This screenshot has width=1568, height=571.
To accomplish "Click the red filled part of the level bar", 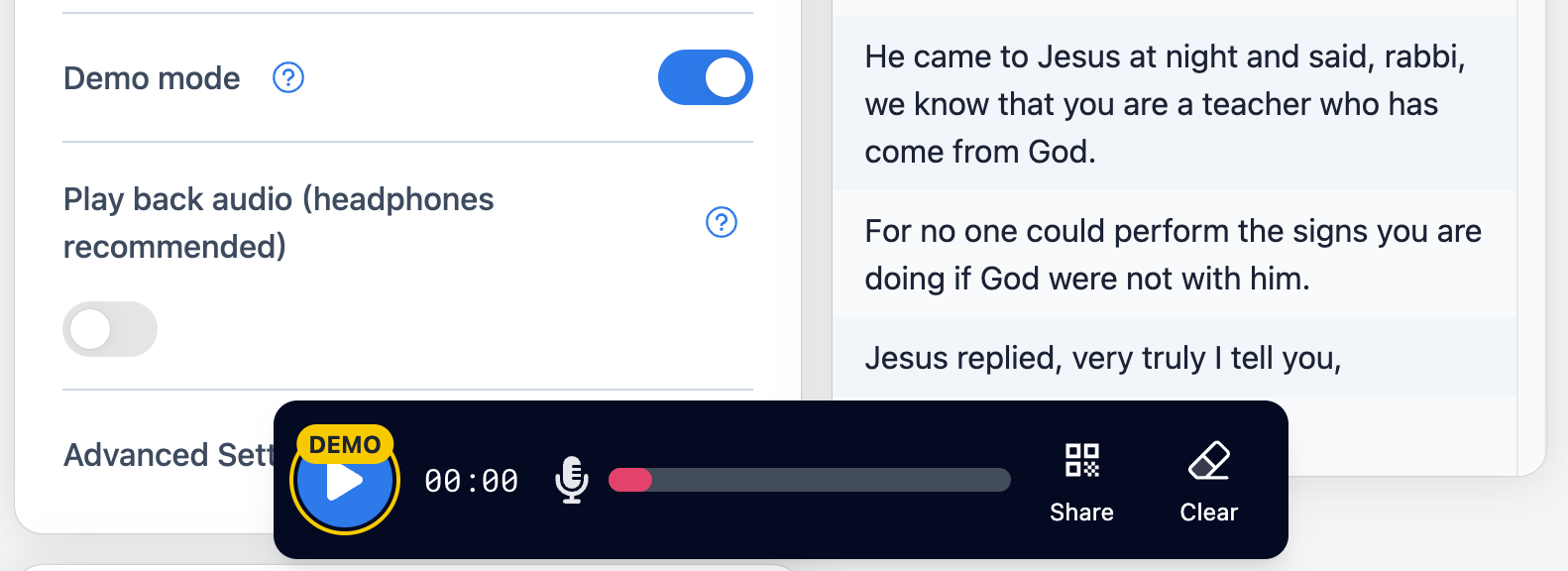I will coord(630,480).
